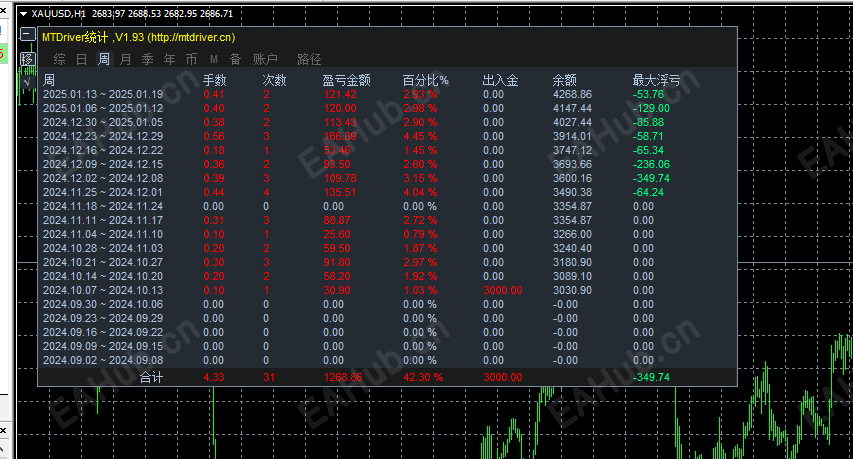
Task: Click total trade count 31
Action: click(x=269, y=377)
